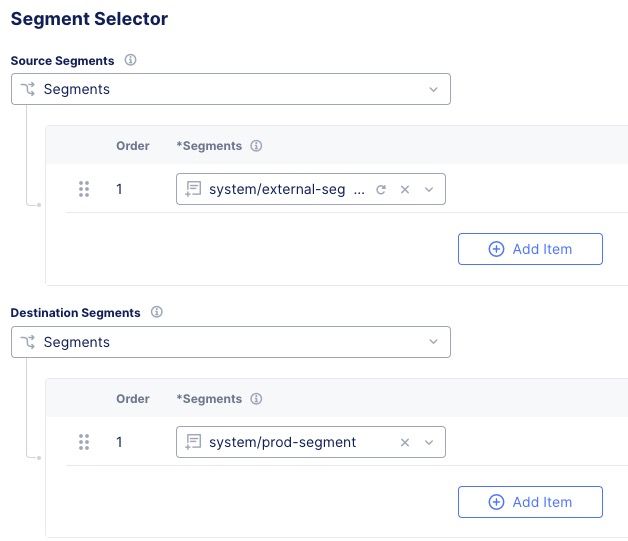This screenshot has height=541, width=628.
Task: Click info icon next to source *Segments column
Action: (256, 146)
